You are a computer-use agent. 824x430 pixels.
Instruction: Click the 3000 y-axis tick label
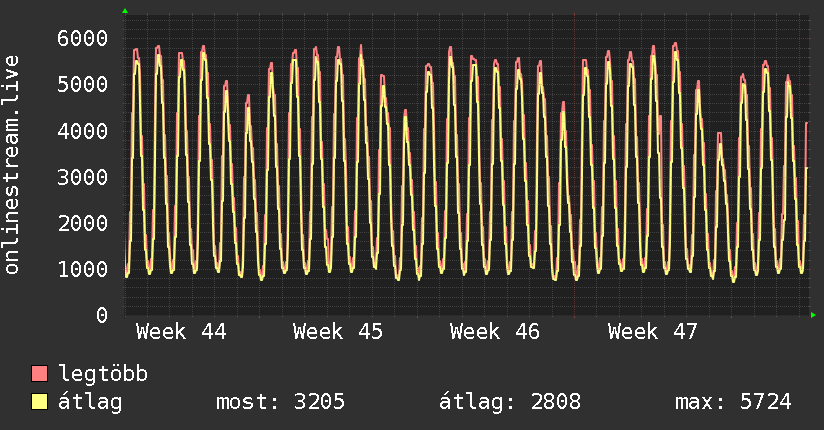[81, 178]
